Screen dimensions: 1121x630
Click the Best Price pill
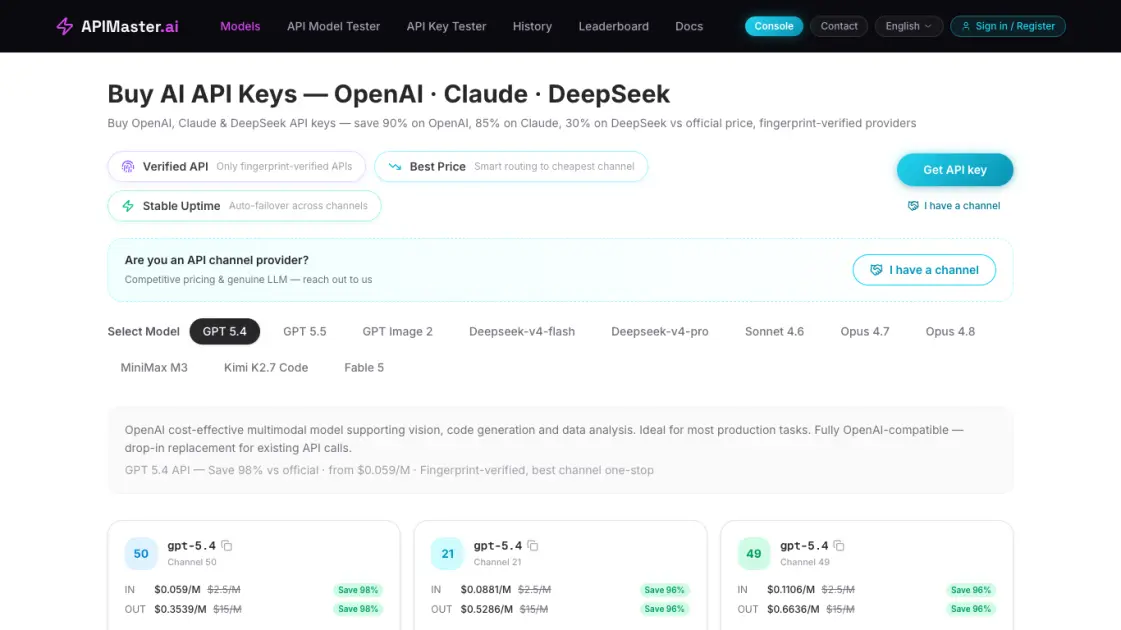511,167
